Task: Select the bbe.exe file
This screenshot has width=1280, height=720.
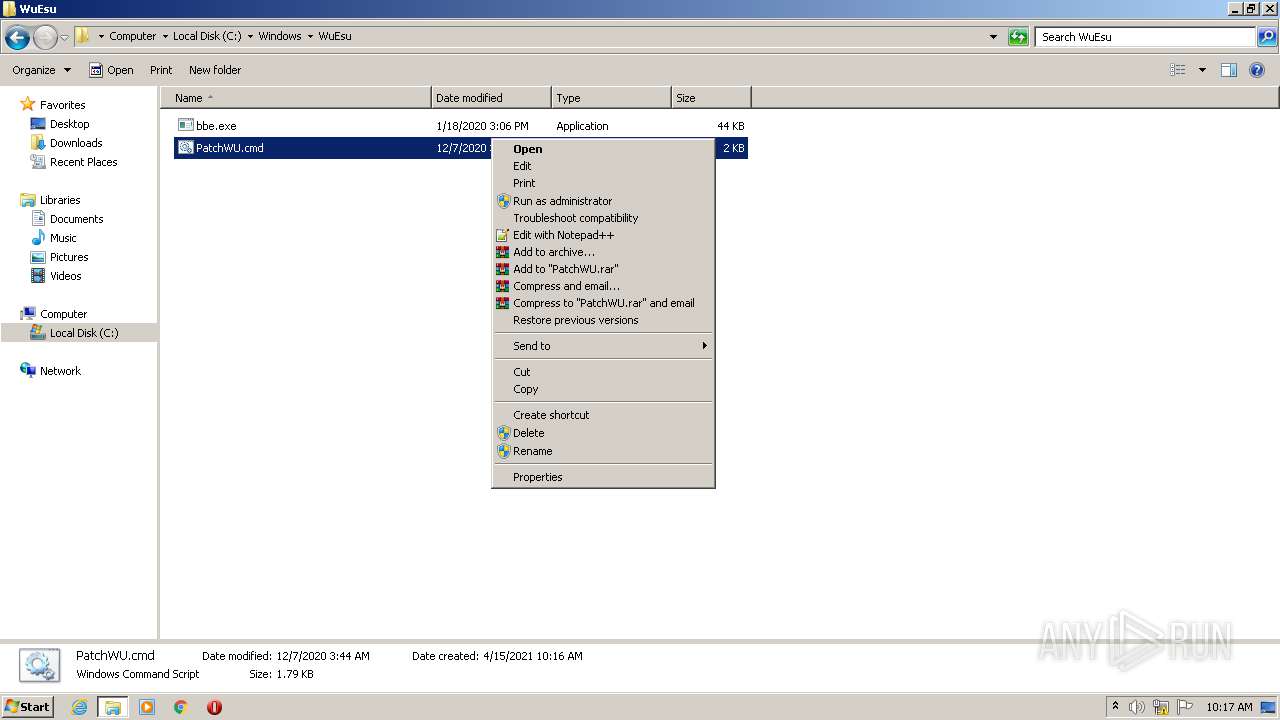Action: [216, 126]
